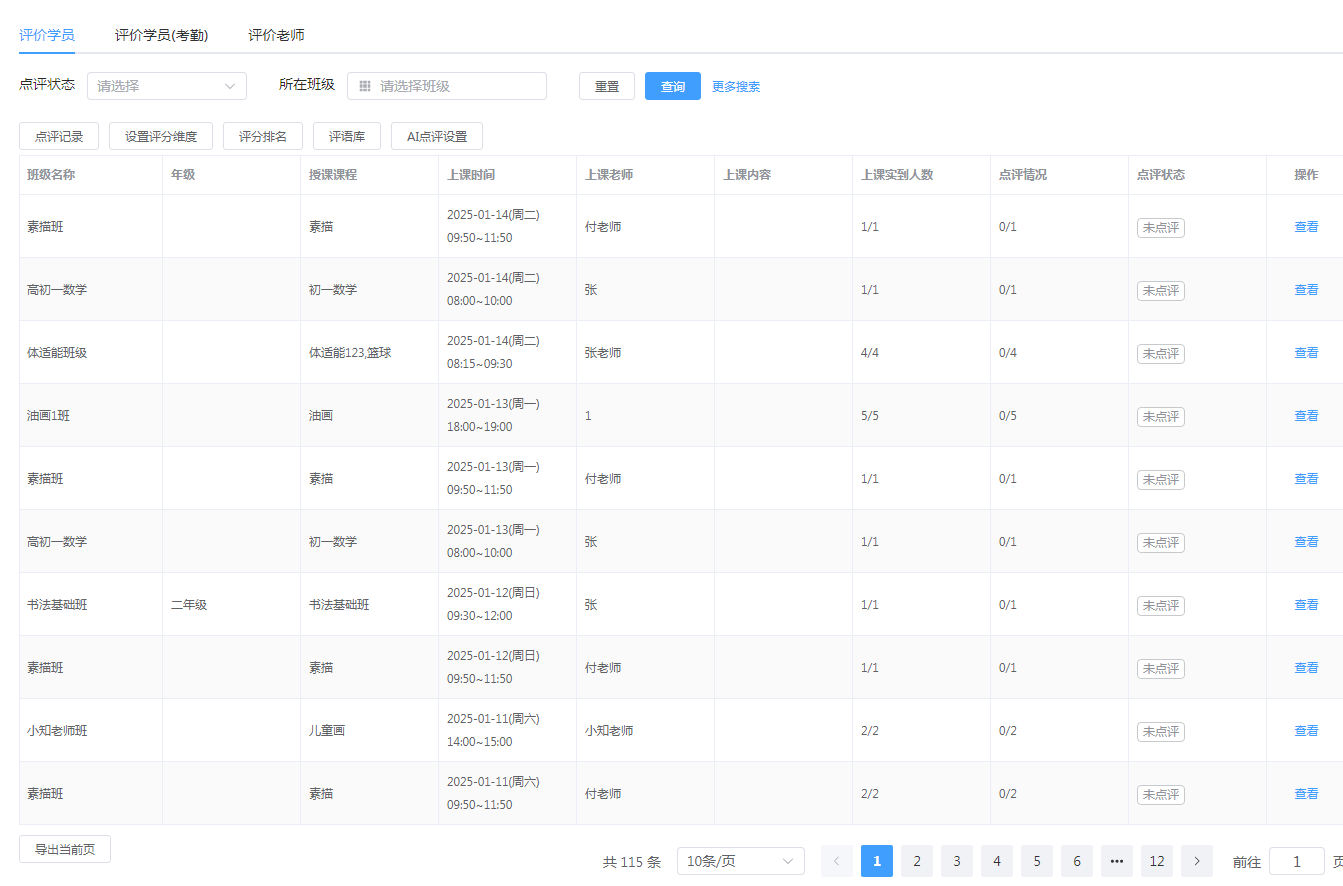Switch to the 评价老师 tab
The height and width of the screenshot is (886, 1343).
tap(276, 35)
